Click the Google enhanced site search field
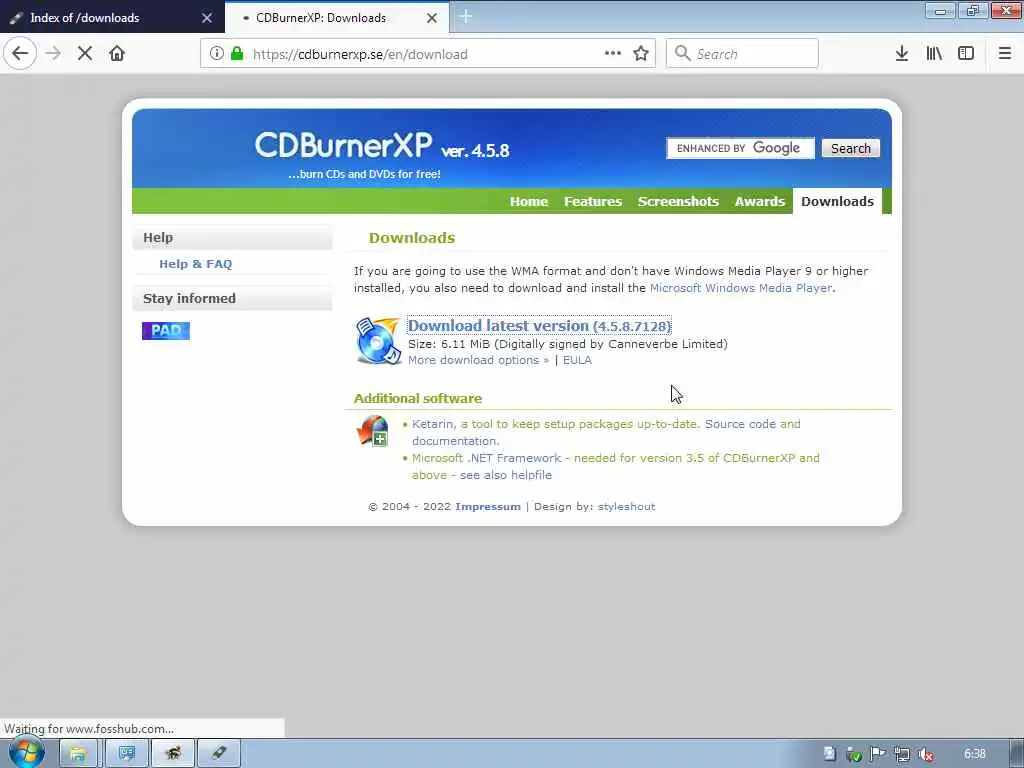 pos(740,148)
